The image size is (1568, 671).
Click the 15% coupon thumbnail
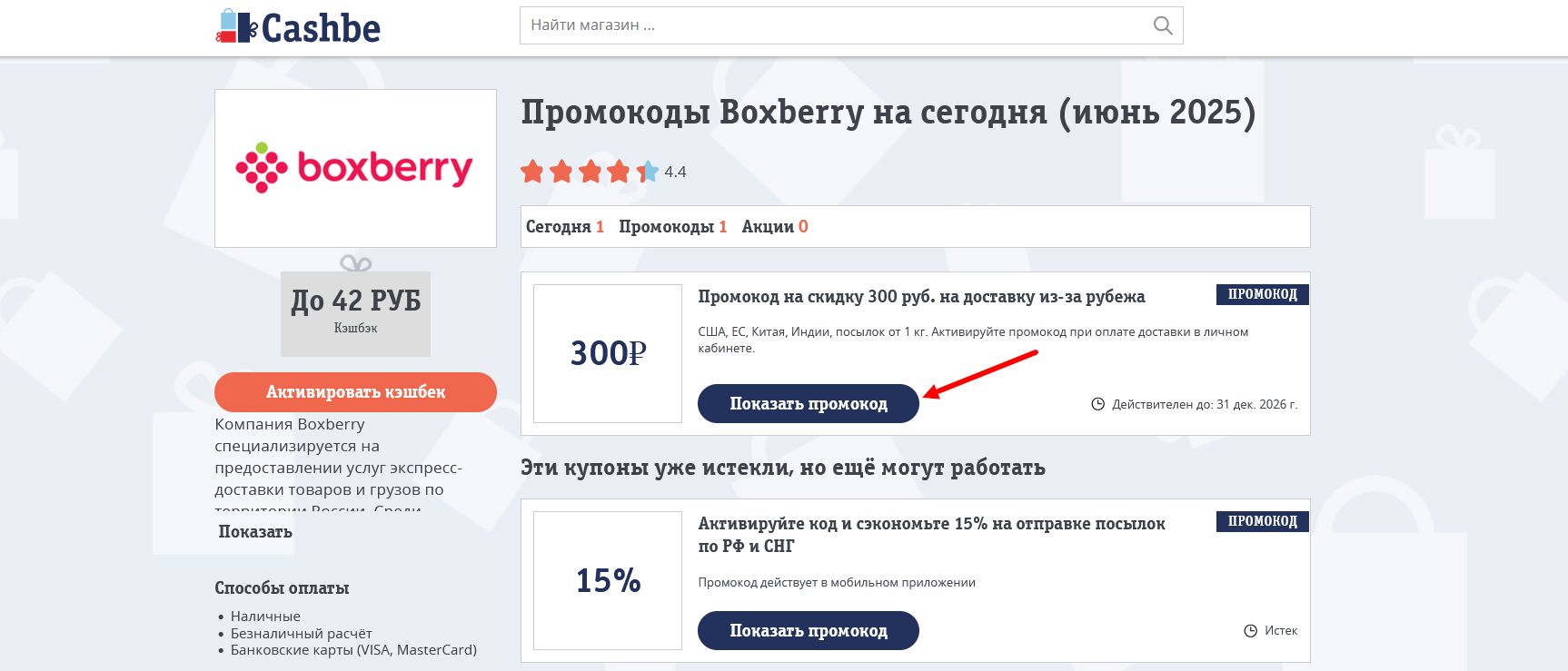[x=608, y=580]
